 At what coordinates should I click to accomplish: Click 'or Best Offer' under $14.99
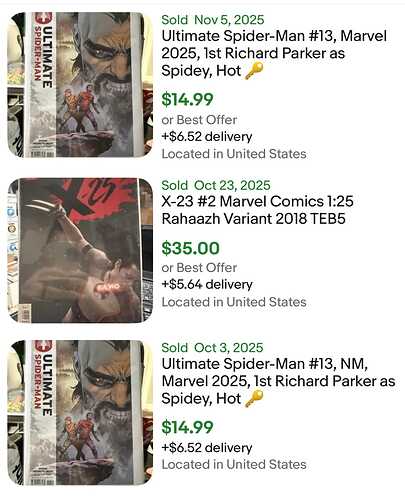pos(199,120)
